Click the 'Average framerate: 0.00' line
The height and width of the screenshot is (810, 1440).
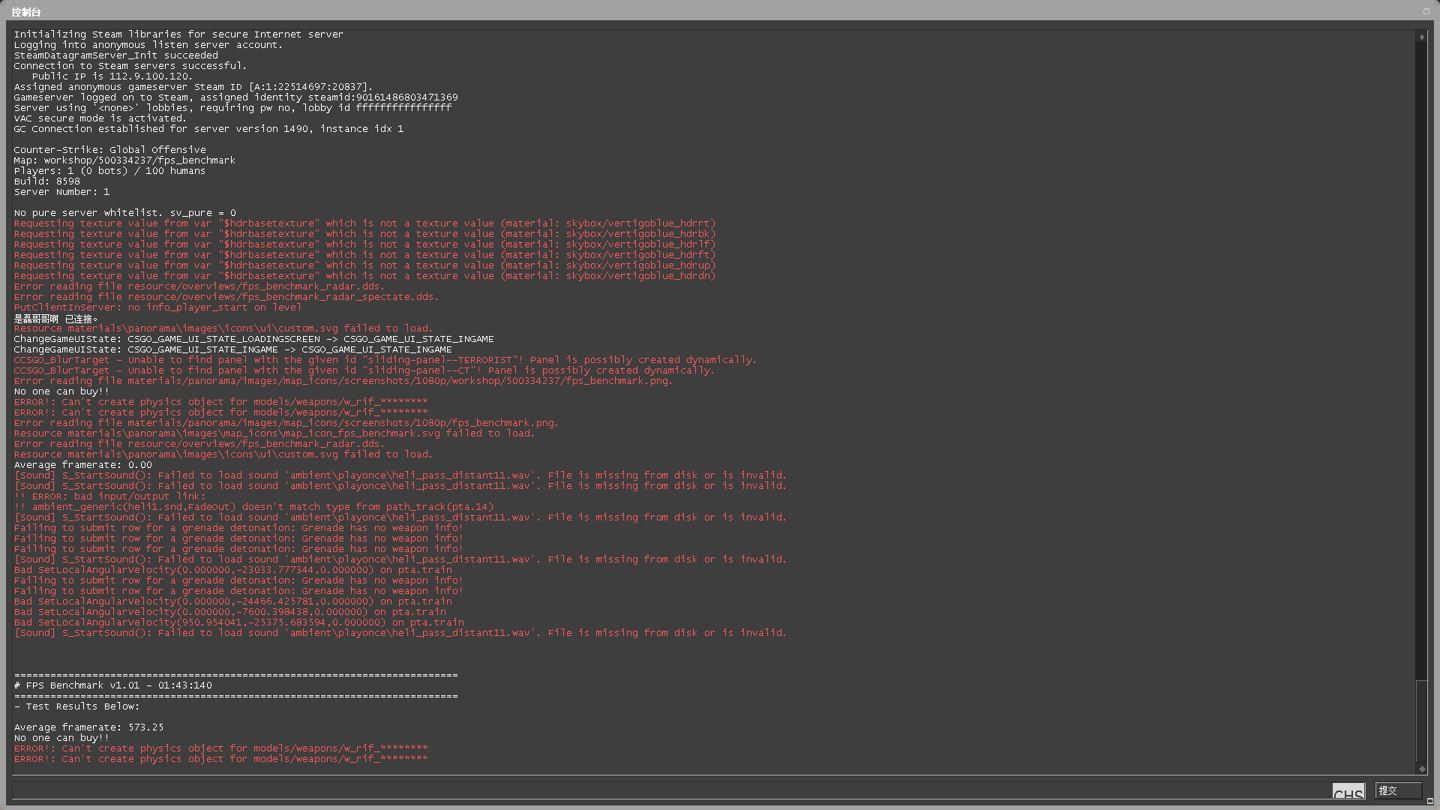[x=83, y=465]
